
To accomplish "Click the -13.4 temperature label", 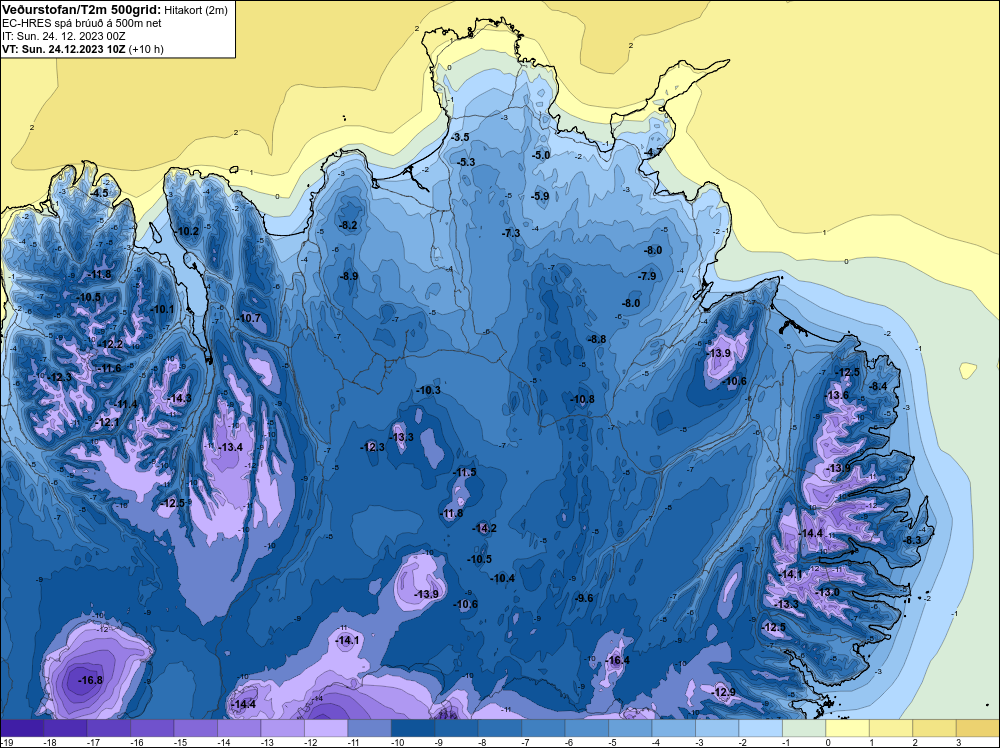I will (230, 447).
